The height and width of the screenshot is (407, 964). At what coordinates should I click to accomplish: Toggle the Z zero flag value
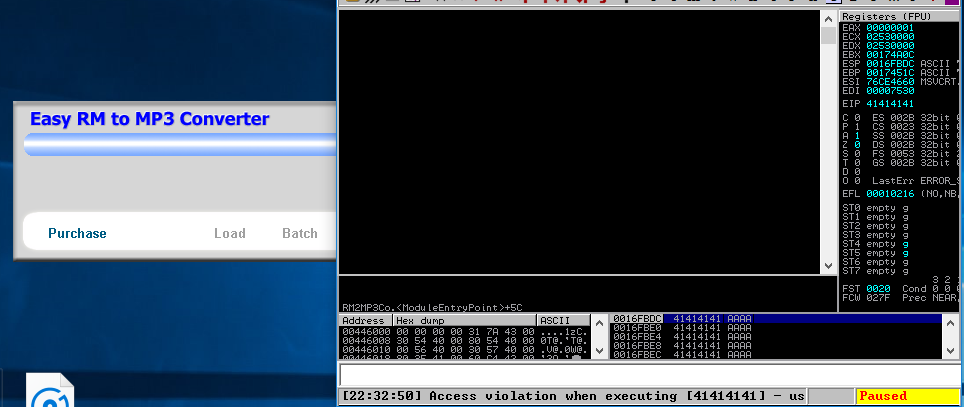(x=857, y=144)
